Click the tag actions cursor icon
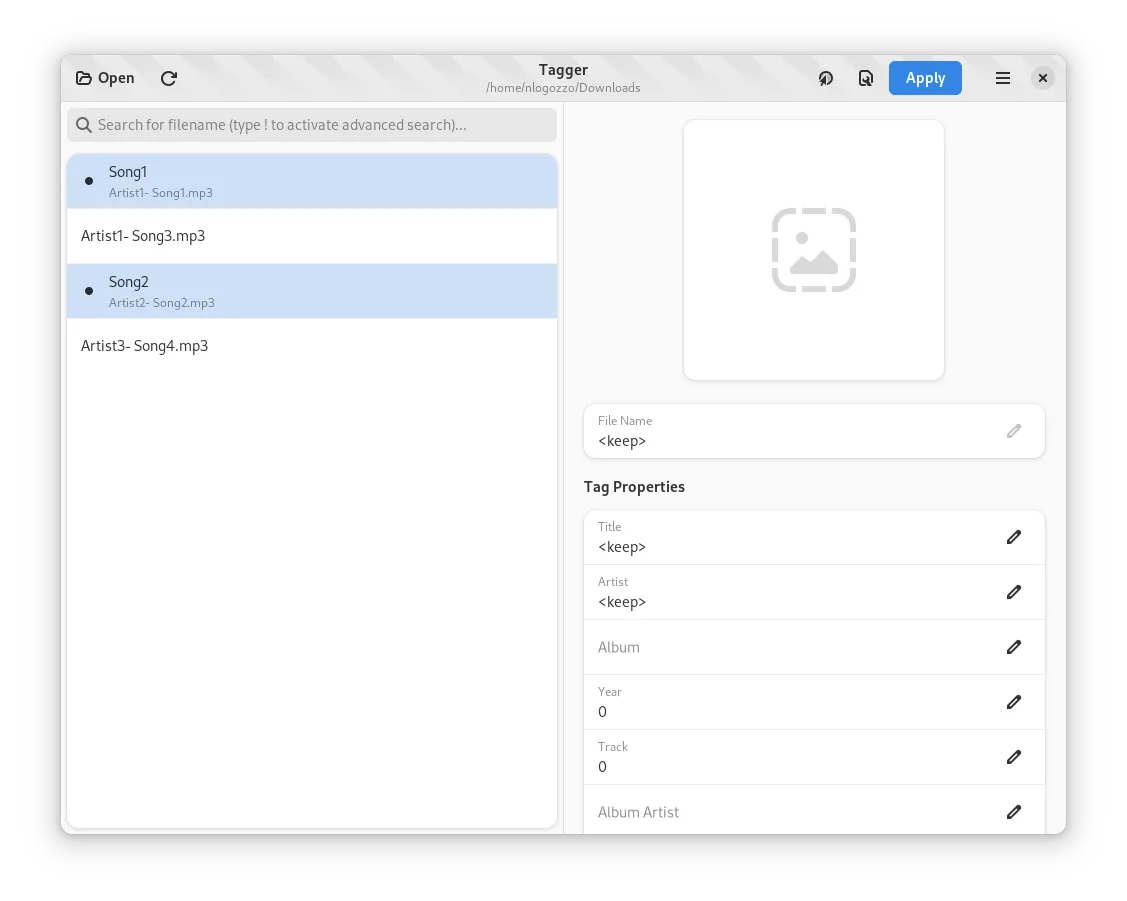This screenshot has height=901, width=1127. pyautogui.click(x=826, y=78)
